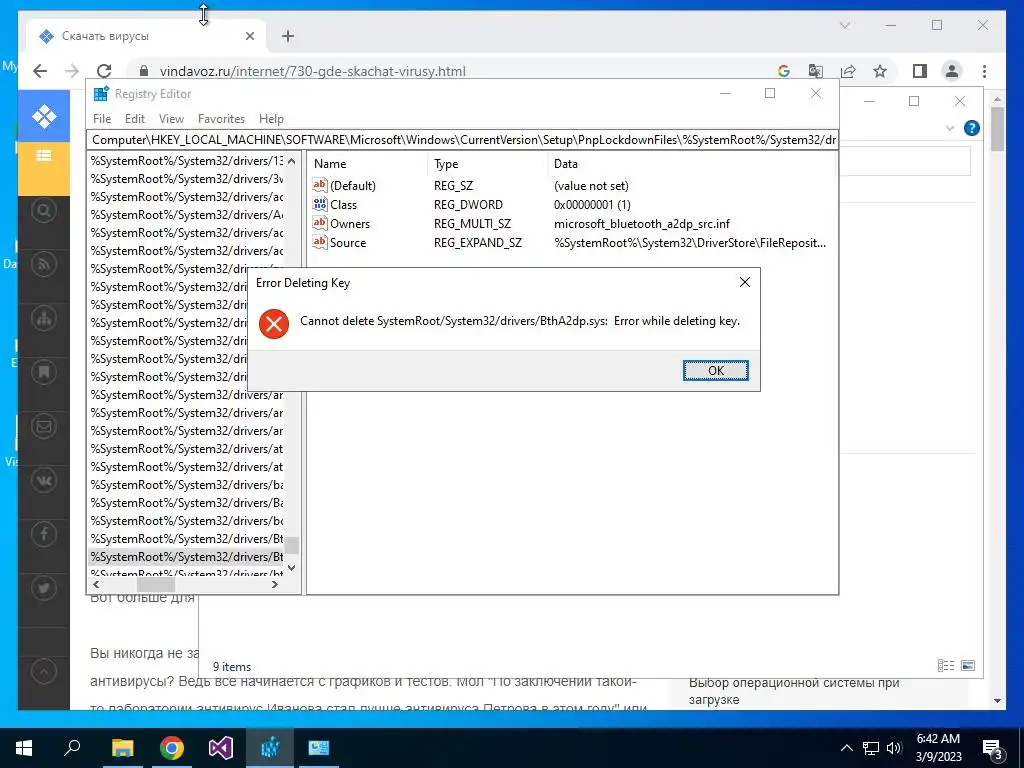Click the tree pane scroll down arrow
The height and width of the screenshot is (768, 1024).
291,568
